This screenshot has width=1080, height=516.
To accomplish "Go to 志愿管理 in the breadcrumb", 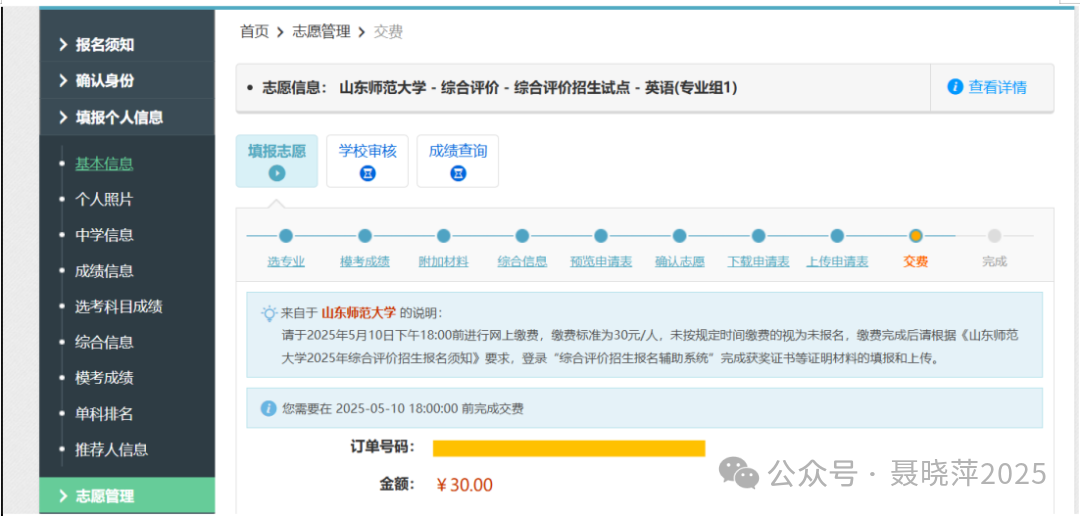I will click(x=322, y=32).
